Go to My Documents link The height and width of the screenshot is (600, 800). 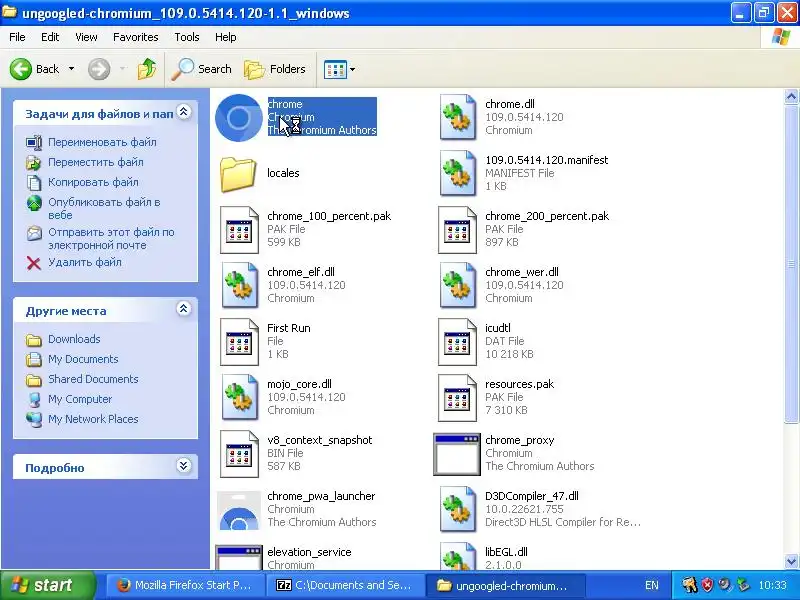[83, 359]
